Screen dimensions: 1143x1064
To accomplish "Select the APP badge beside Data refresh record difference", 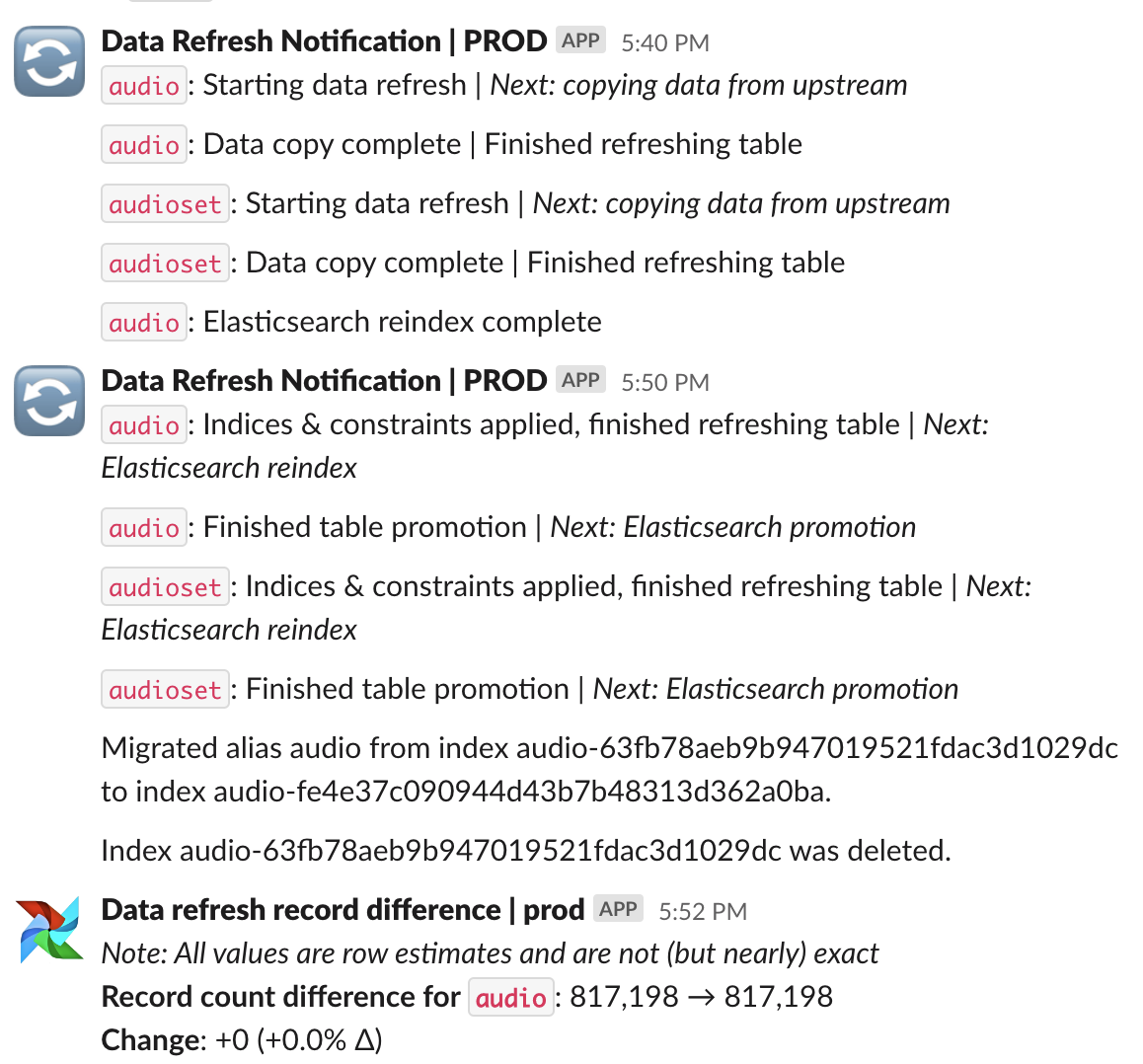I will tap(618, 908).
